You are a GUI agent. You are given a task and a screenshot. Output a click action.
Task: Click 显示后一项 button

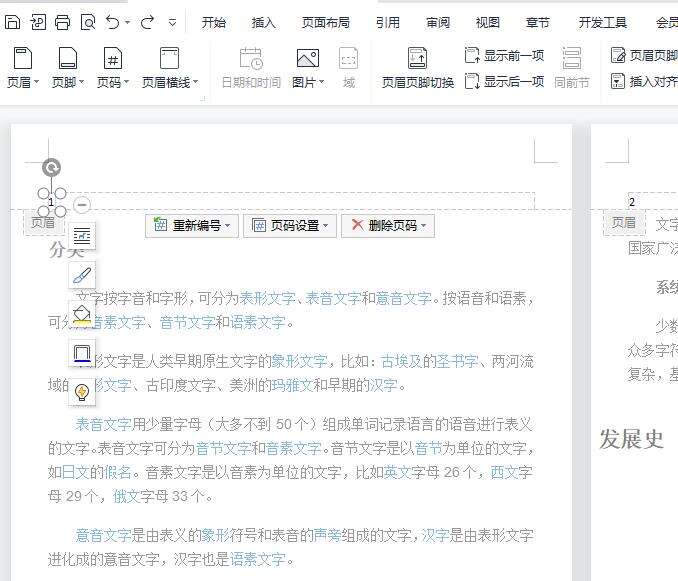[x=504, y=81]
